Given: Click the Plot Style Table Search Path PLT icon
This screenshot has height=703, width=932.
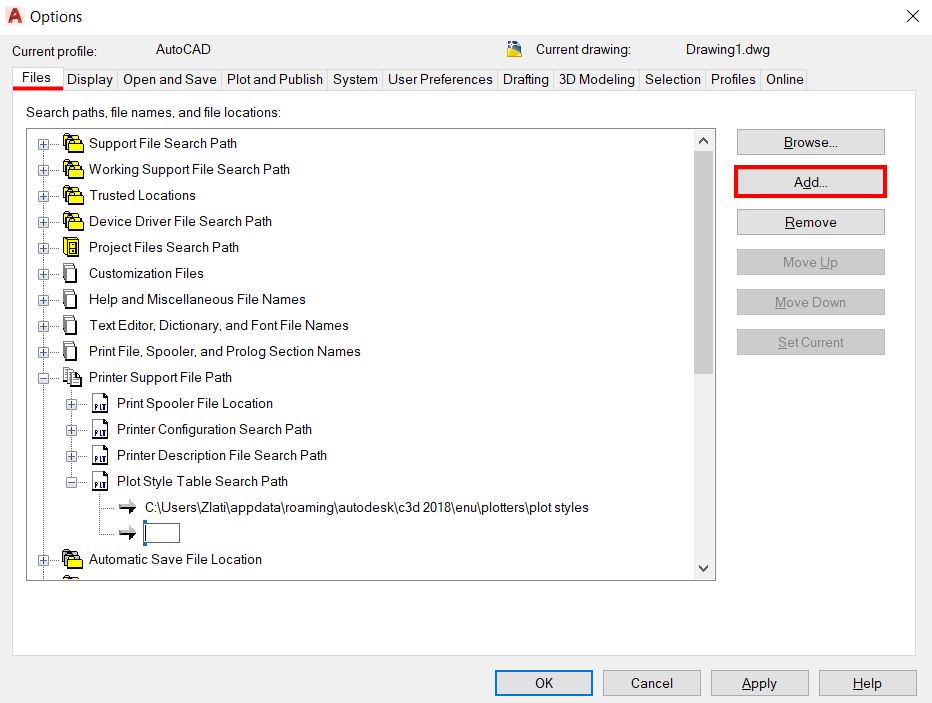Looking at the screenshot, I should click(x=100, y=482).
